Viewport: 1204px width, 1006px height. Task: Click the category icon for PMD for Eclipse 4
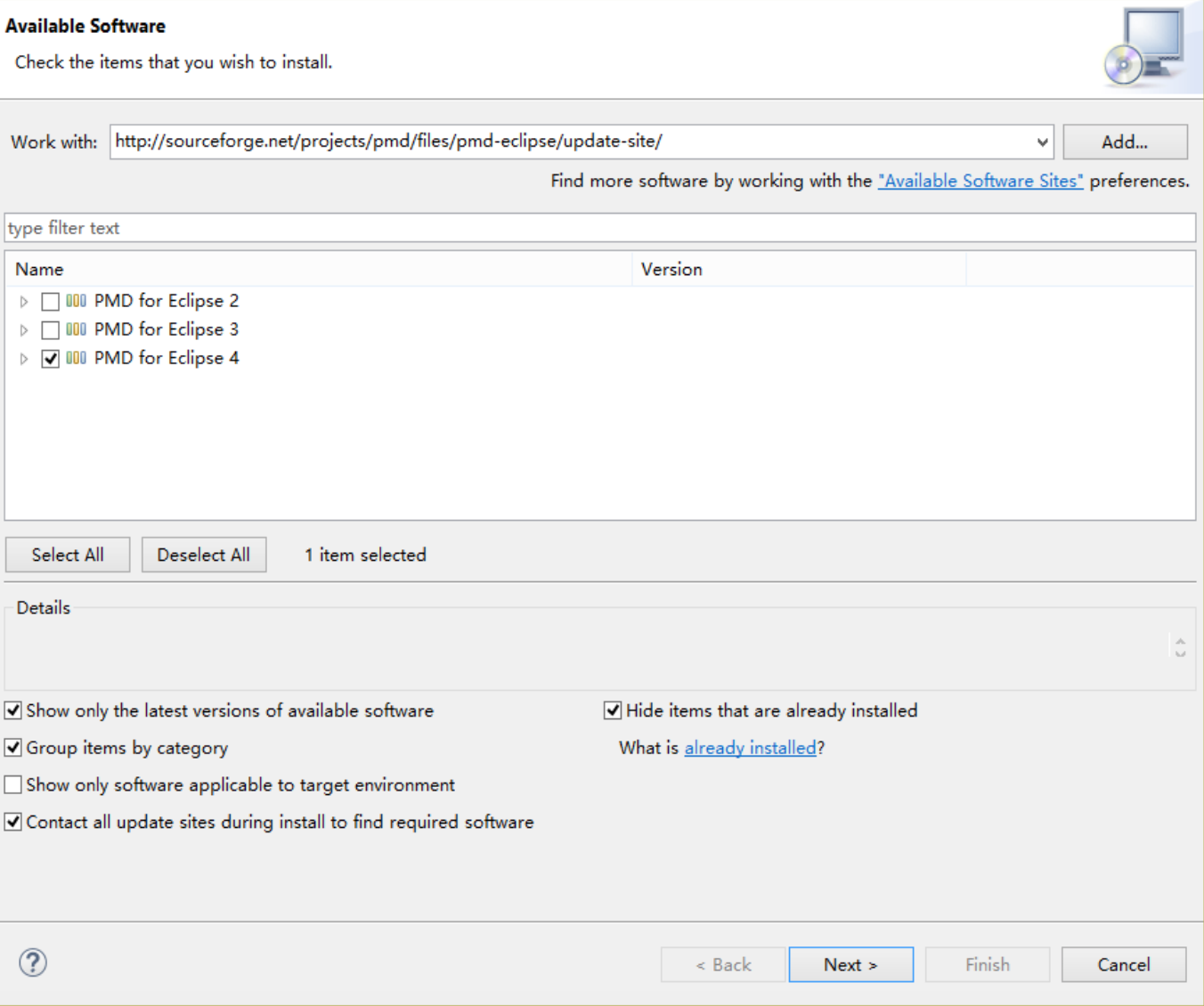point(77,358)
